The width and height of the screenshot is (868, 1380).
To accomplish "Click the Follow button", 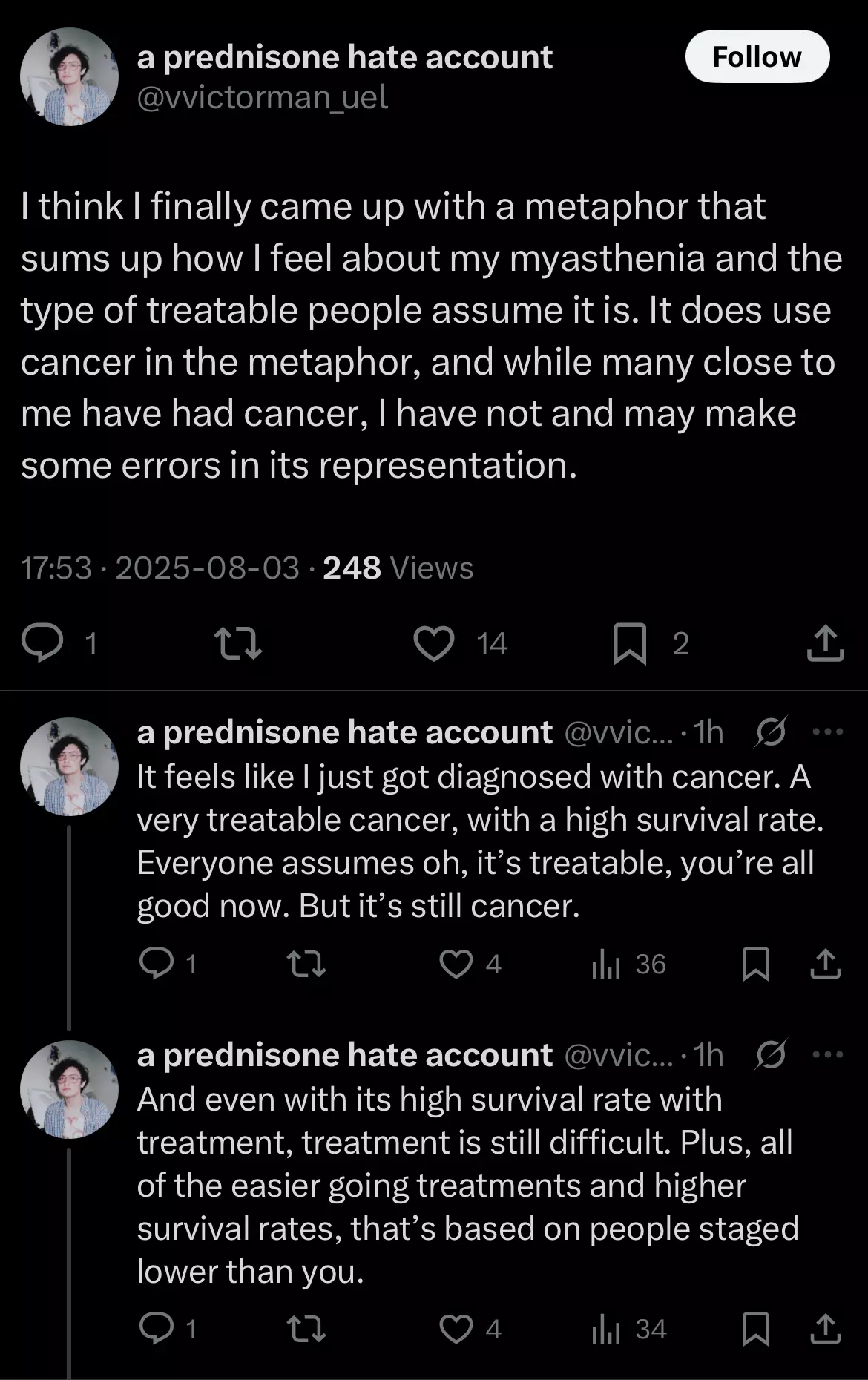I will (757, 57).
